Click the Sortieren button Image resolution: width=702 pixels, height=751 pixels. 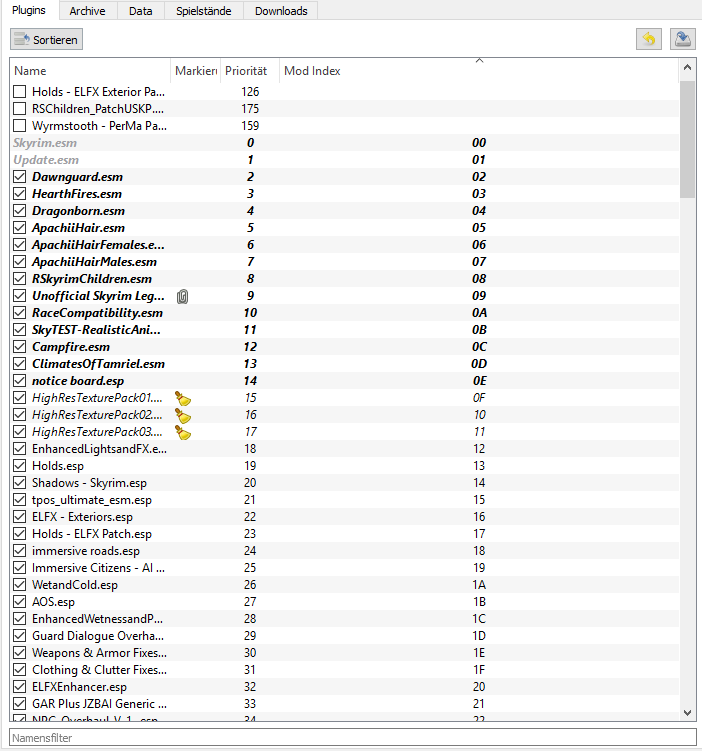tap(46, 39)
